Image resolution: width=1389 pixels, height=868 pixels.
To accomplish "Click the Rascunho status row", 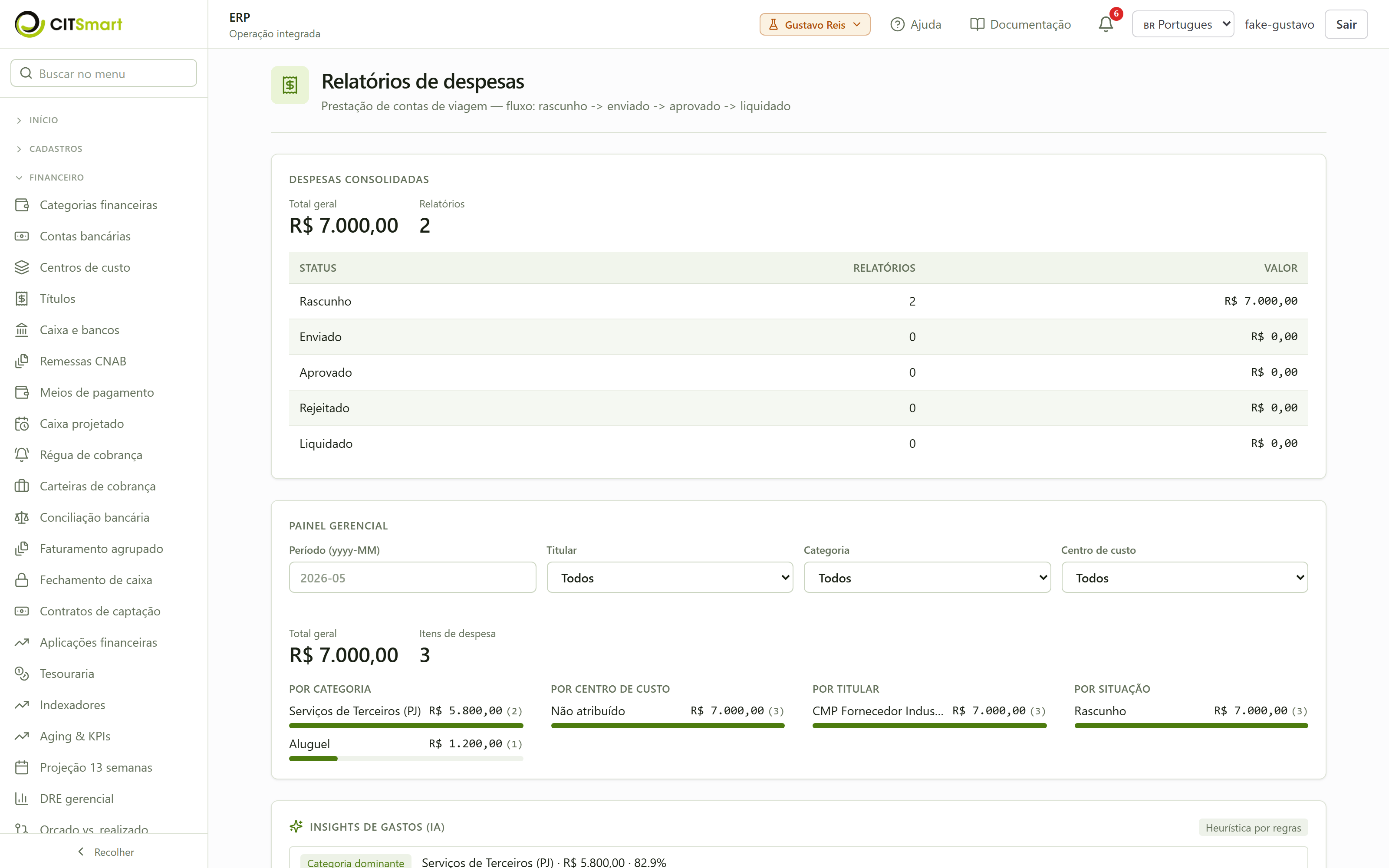I will pyautogui.click(x=798, y=301).
